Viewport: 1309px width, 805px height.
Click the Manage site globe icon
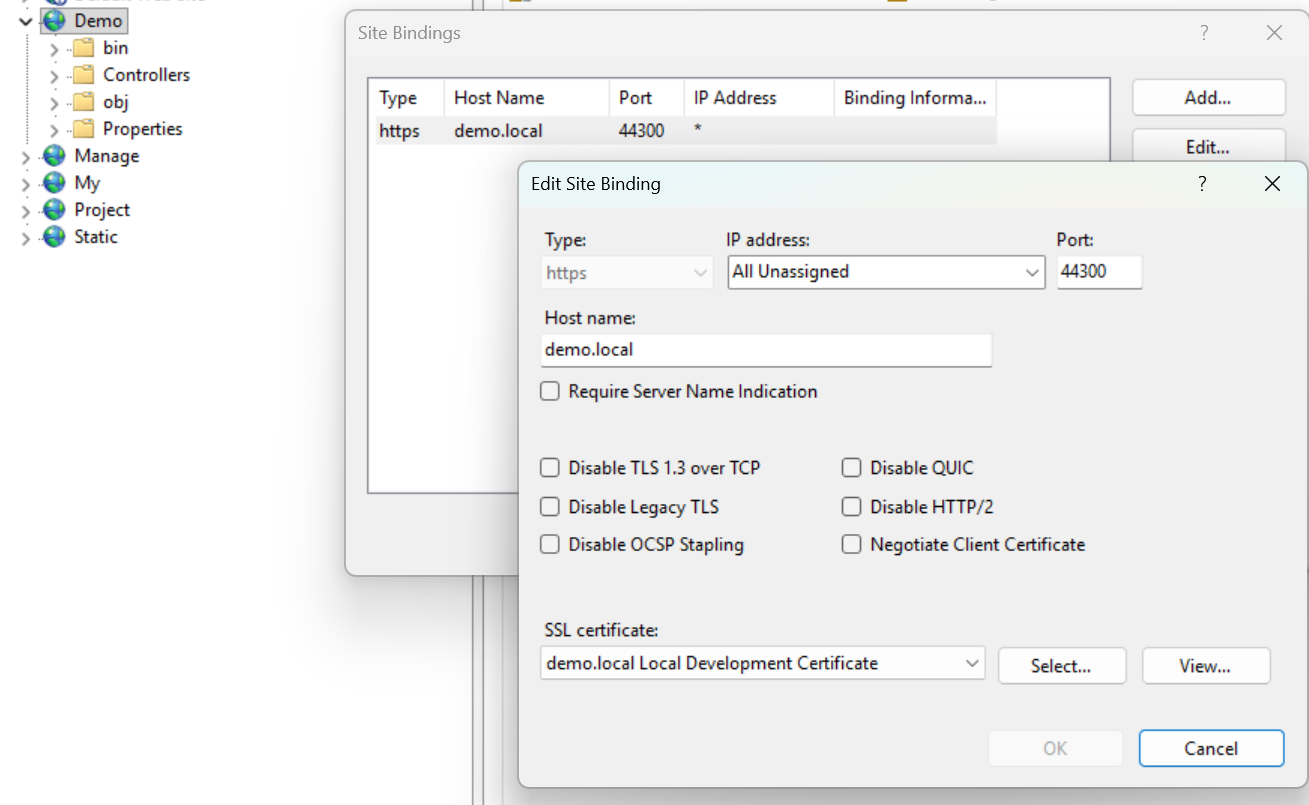pos(52,156)
